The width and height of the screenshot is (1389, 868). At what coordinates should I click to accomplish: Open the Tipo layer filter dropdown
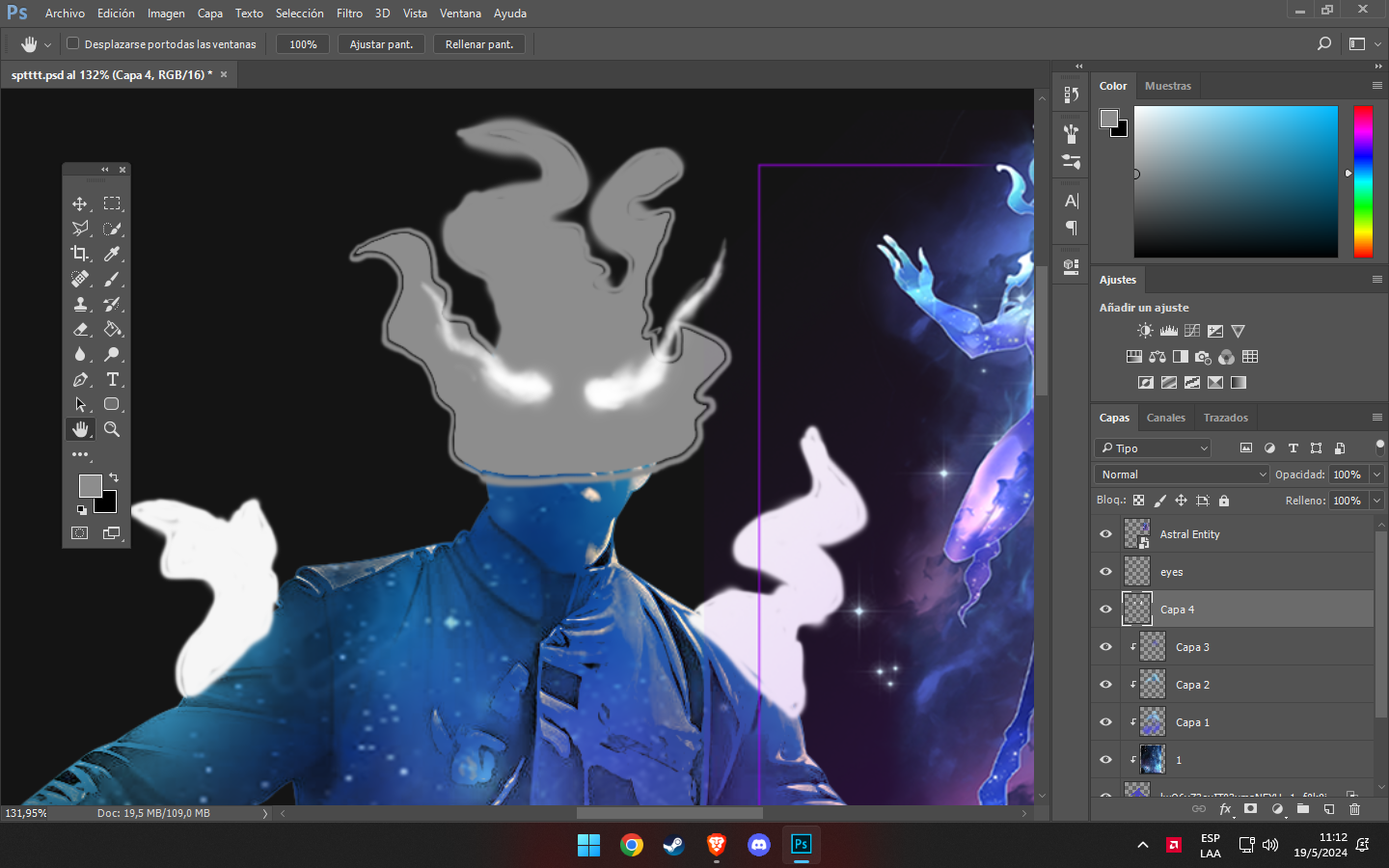pyautogui.click(x=1154, y=448)
